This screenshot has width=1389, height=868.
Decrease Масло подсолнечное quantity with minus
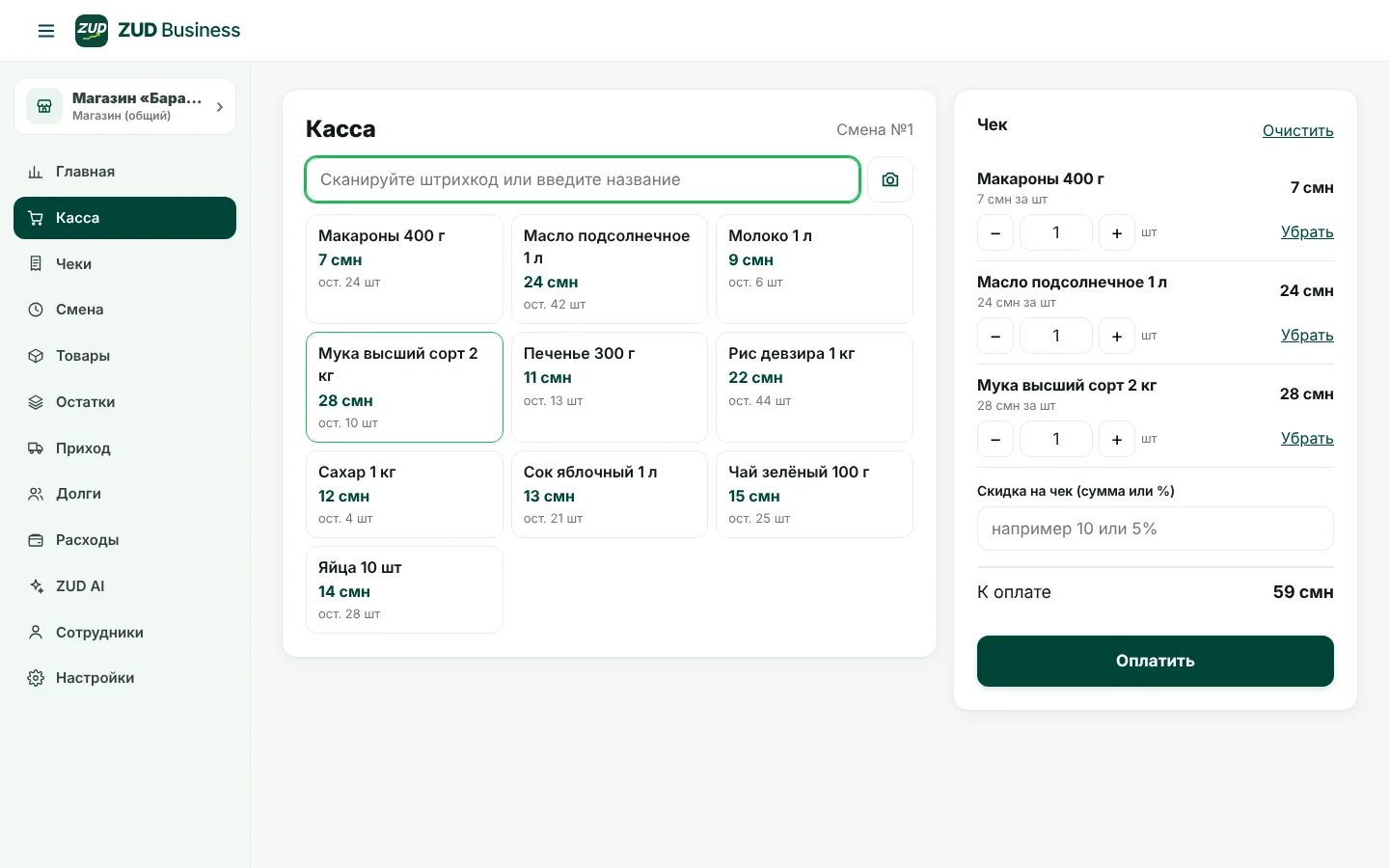[995, 336]
